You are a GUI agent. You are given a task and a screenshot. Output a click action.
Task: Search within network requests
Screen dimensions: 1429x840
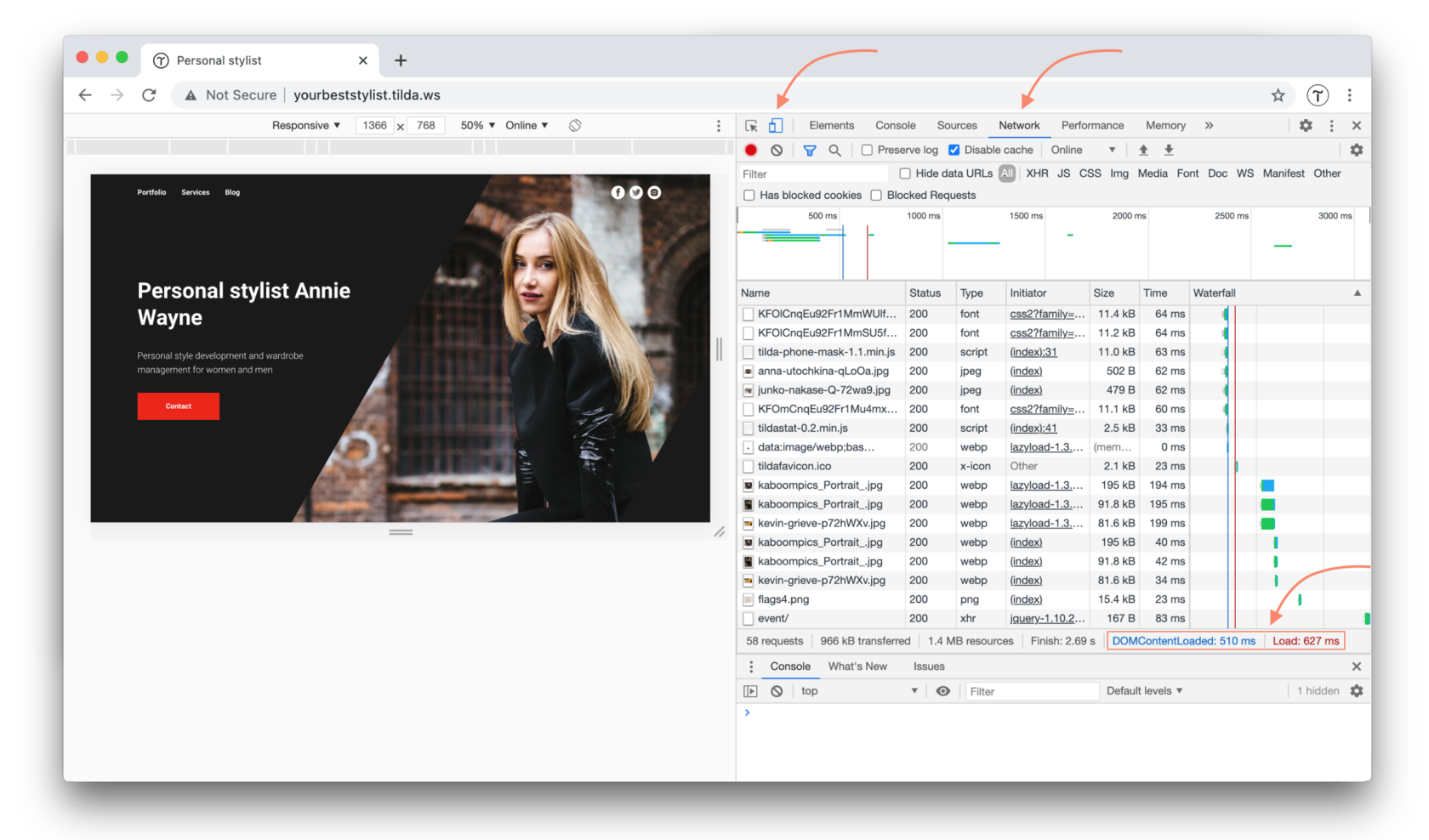point(834,150)
